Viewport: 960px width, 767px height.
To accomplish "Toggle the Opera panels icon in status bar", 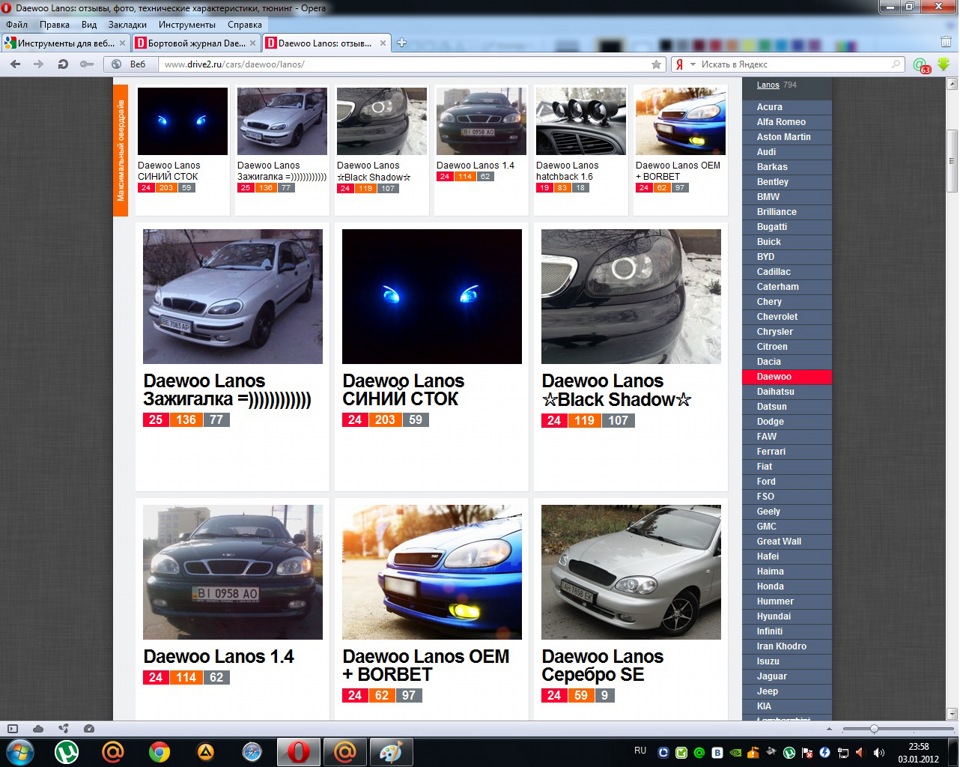I will (13, 728).
